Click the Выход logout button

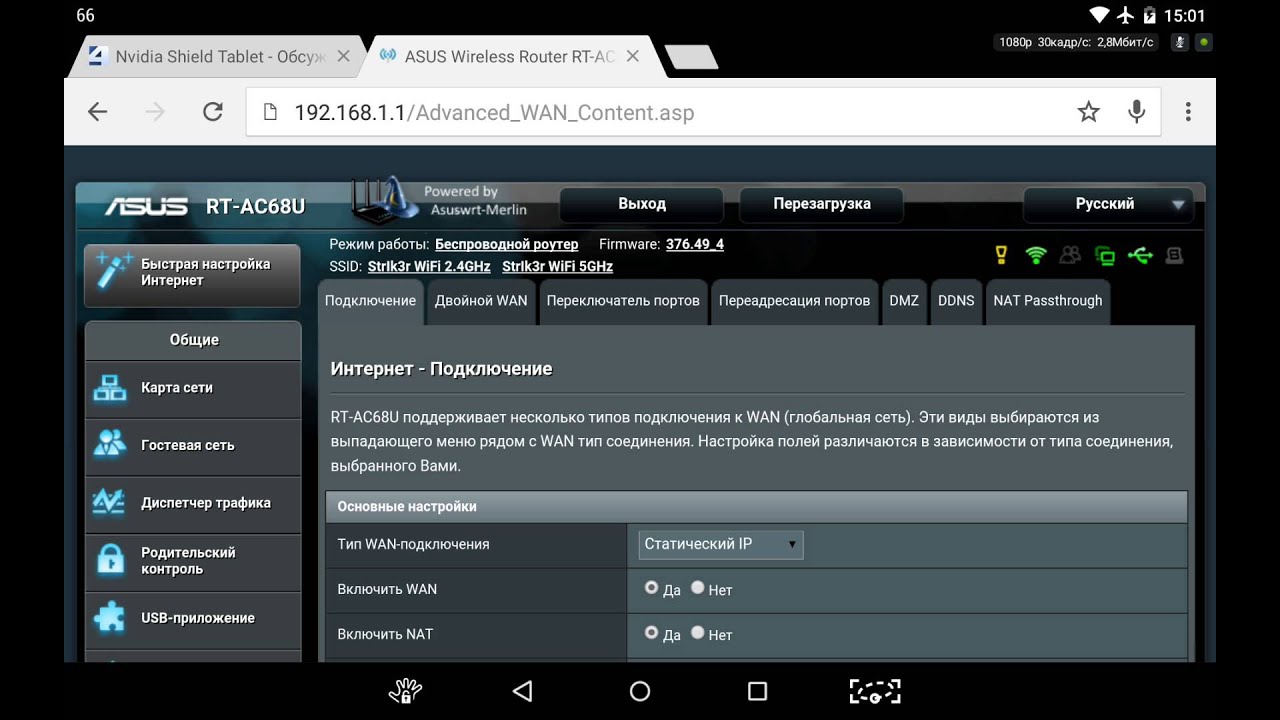pos(642,204)
